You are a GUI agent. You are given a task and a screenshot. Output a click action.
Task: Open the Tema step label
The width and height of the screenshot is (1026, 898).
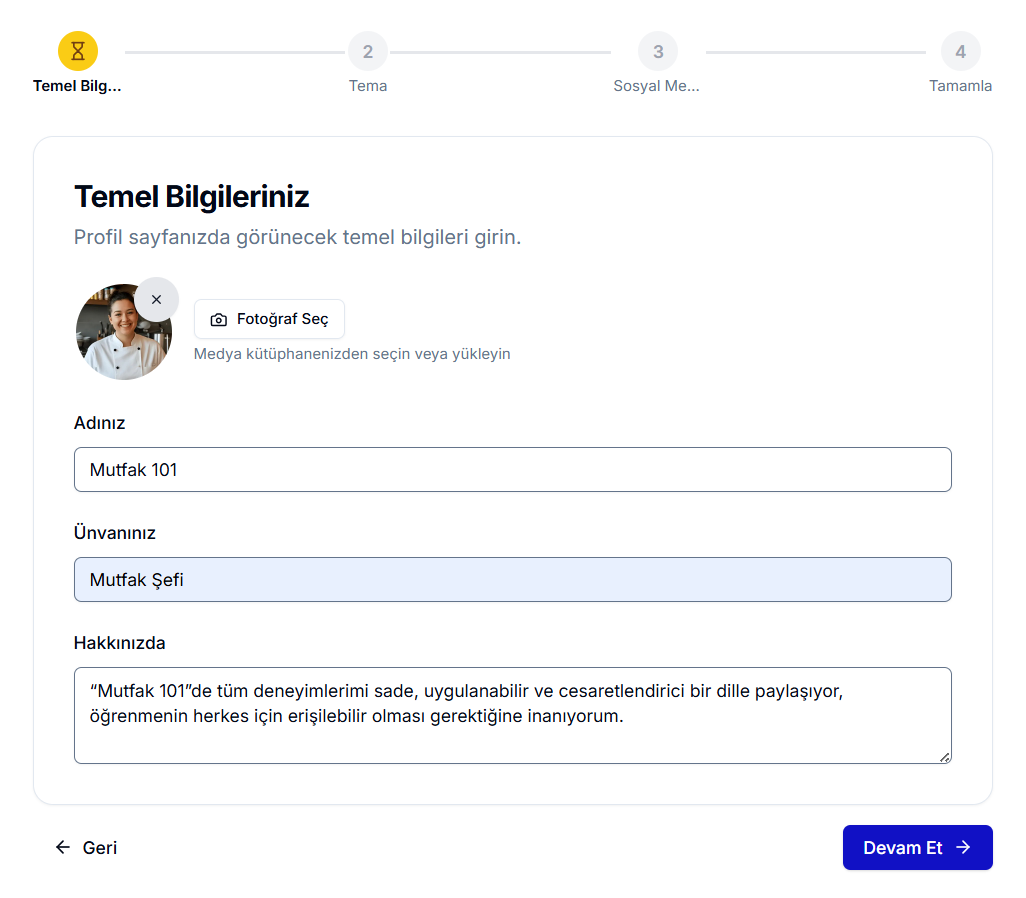click(x=368, y=86)
